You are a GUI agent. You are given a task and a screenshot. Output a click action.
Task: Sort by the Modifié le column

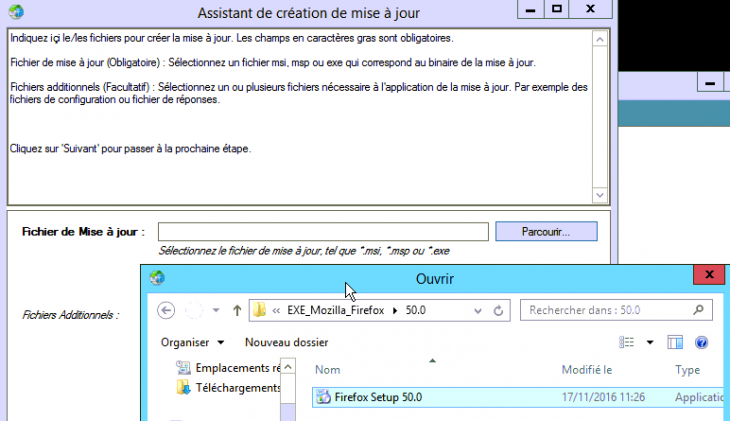[587, 370]
